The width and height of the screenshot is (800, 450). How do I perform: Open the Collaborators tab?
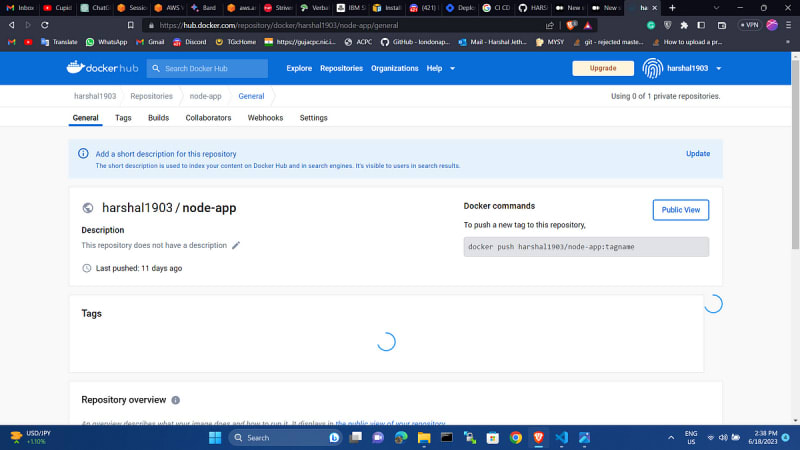pyautogui.click(x=208, y=118)
